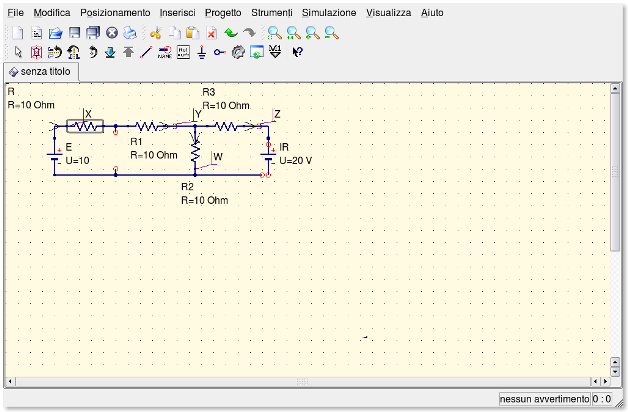Open a file with the folder icon
This screenshot has height=412, width=628.
pos(56,33)
